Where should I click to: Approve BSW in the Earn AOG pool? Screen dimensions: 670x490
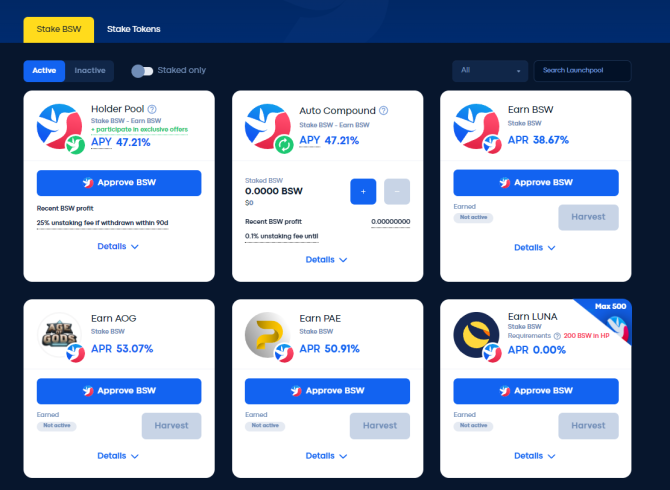119,391
